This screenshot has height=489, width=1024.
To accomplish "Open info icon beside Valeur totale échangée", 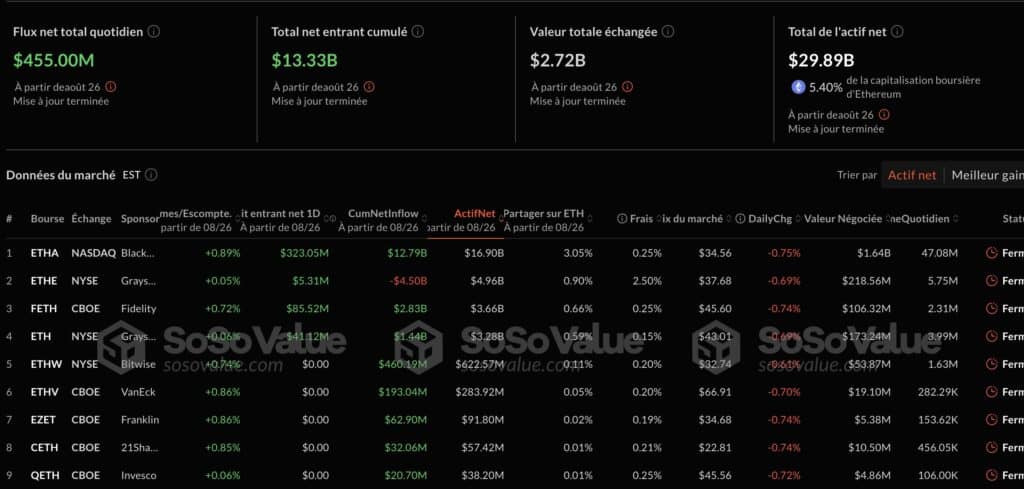I will [x=668, y=31].
